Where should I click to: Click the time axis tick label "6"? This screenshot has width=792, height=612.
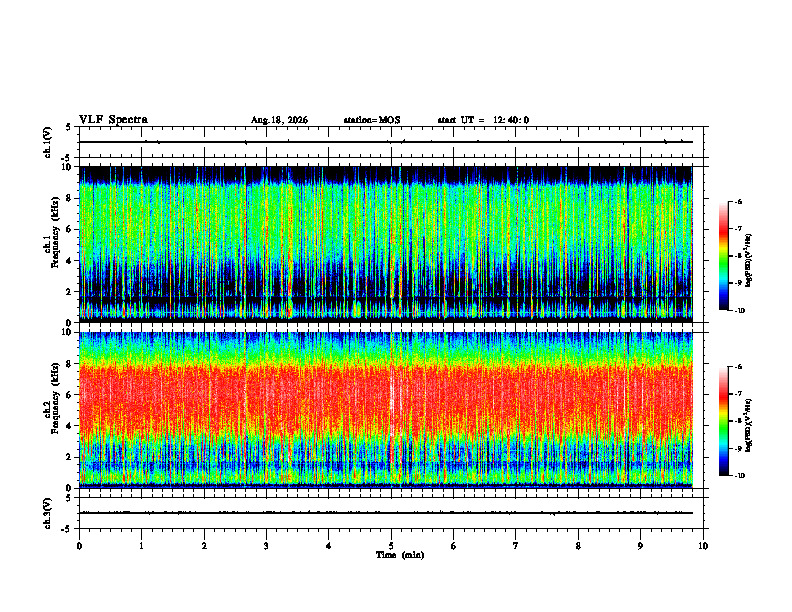(x=454, y=546)
